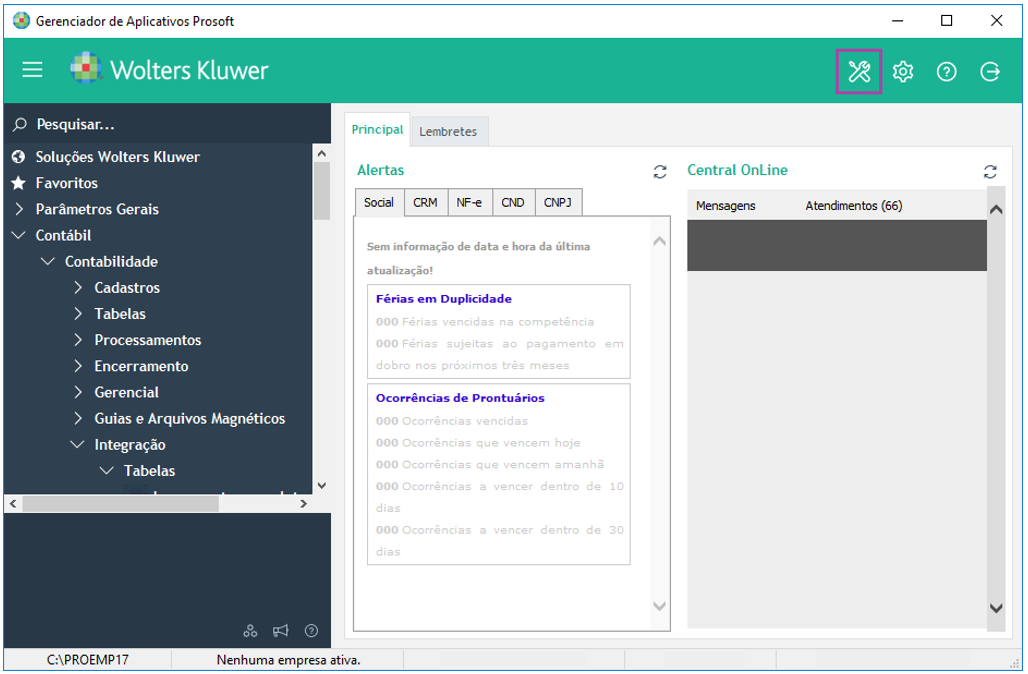
Task: Click sidebar horizontal scroll right arrow
Action: pyautogui.click(x=303, y=504)
